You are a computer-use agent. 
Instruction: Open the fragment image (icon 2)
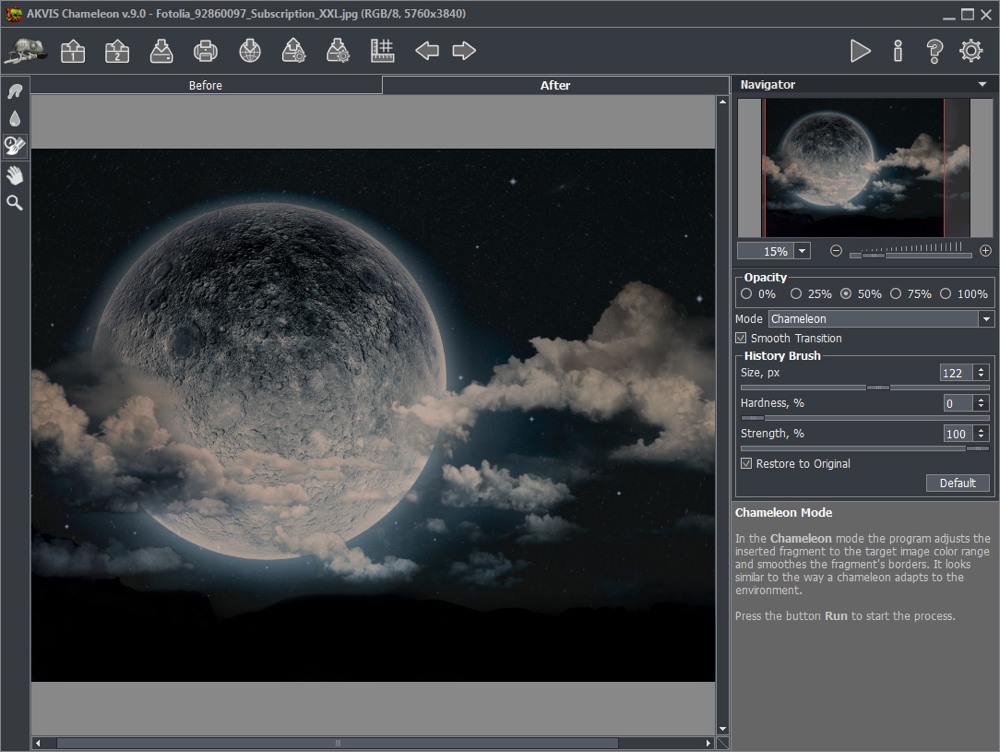[117, 51]
